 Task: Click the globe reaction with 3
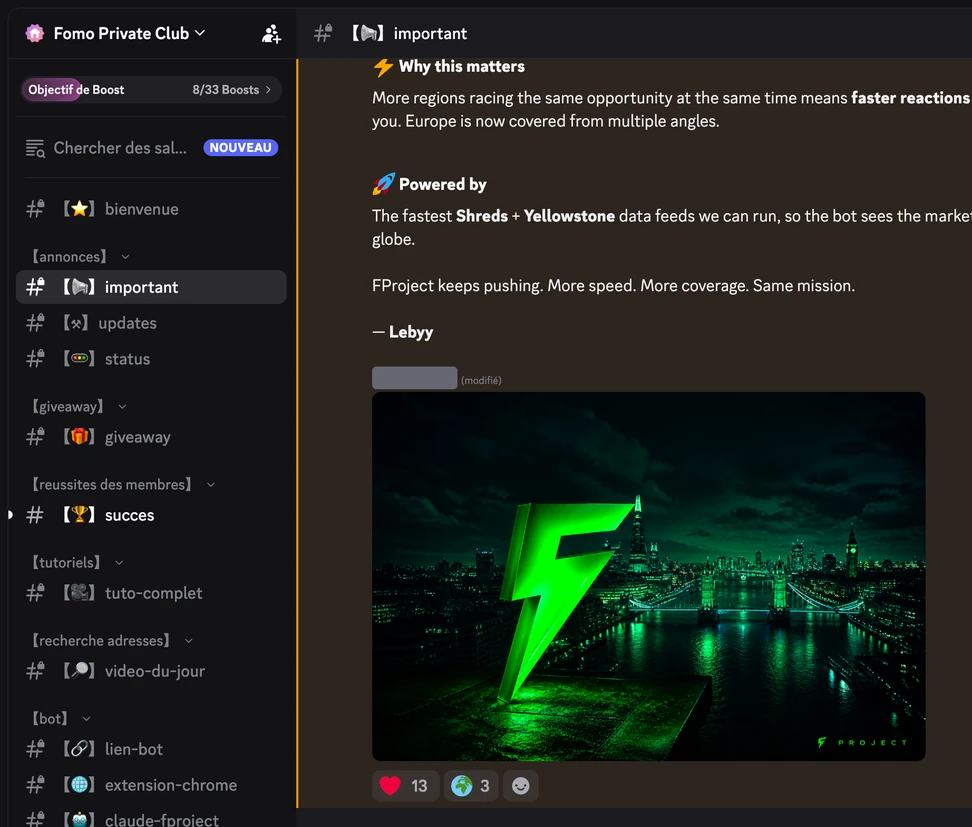point(471,786)
